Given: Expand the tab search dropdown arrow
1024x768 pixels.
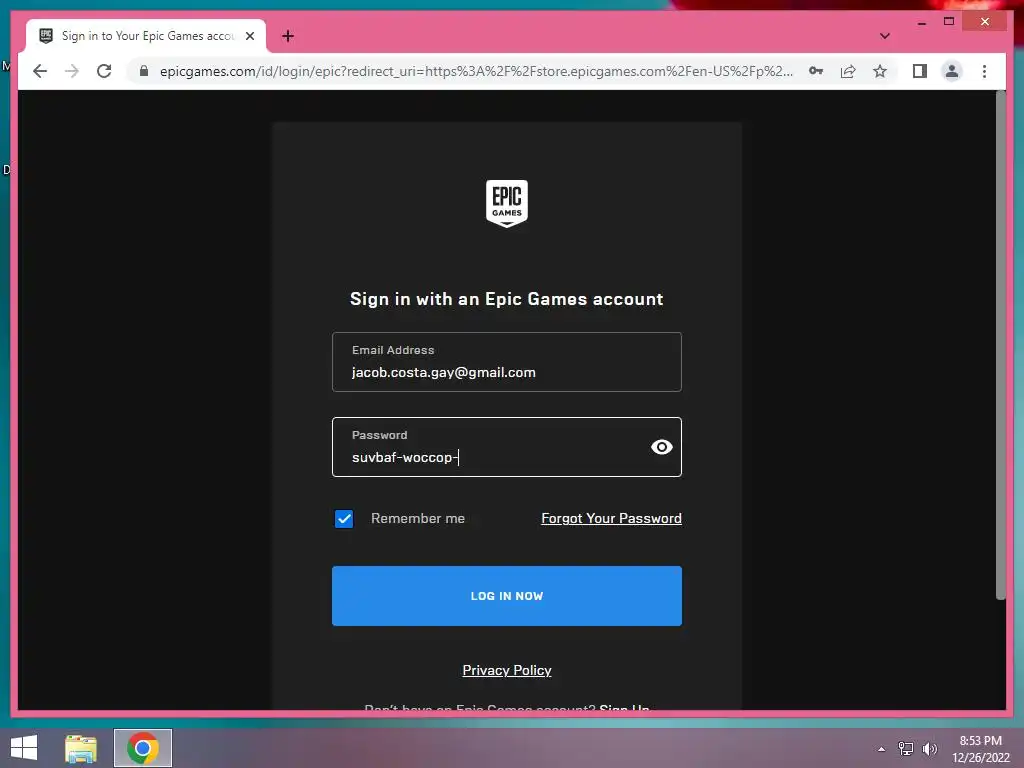Looking at the screenshot, I should 884,36.
